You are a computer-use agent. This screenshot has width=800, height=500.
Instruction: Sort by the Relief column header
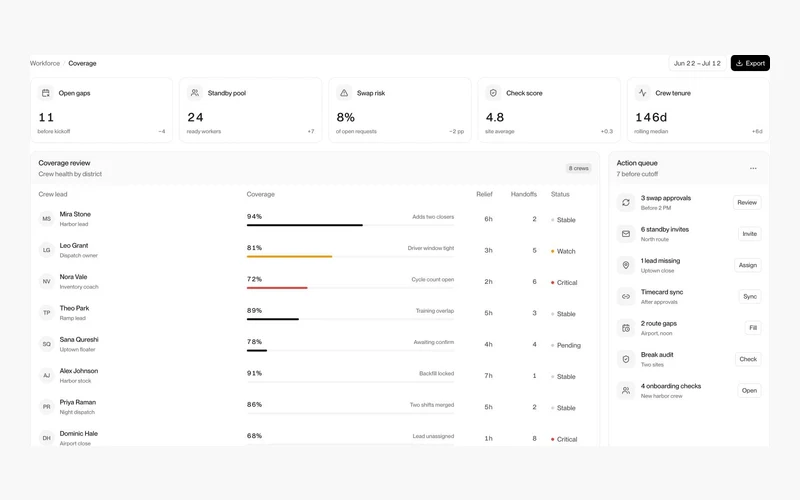coord(484,194)
